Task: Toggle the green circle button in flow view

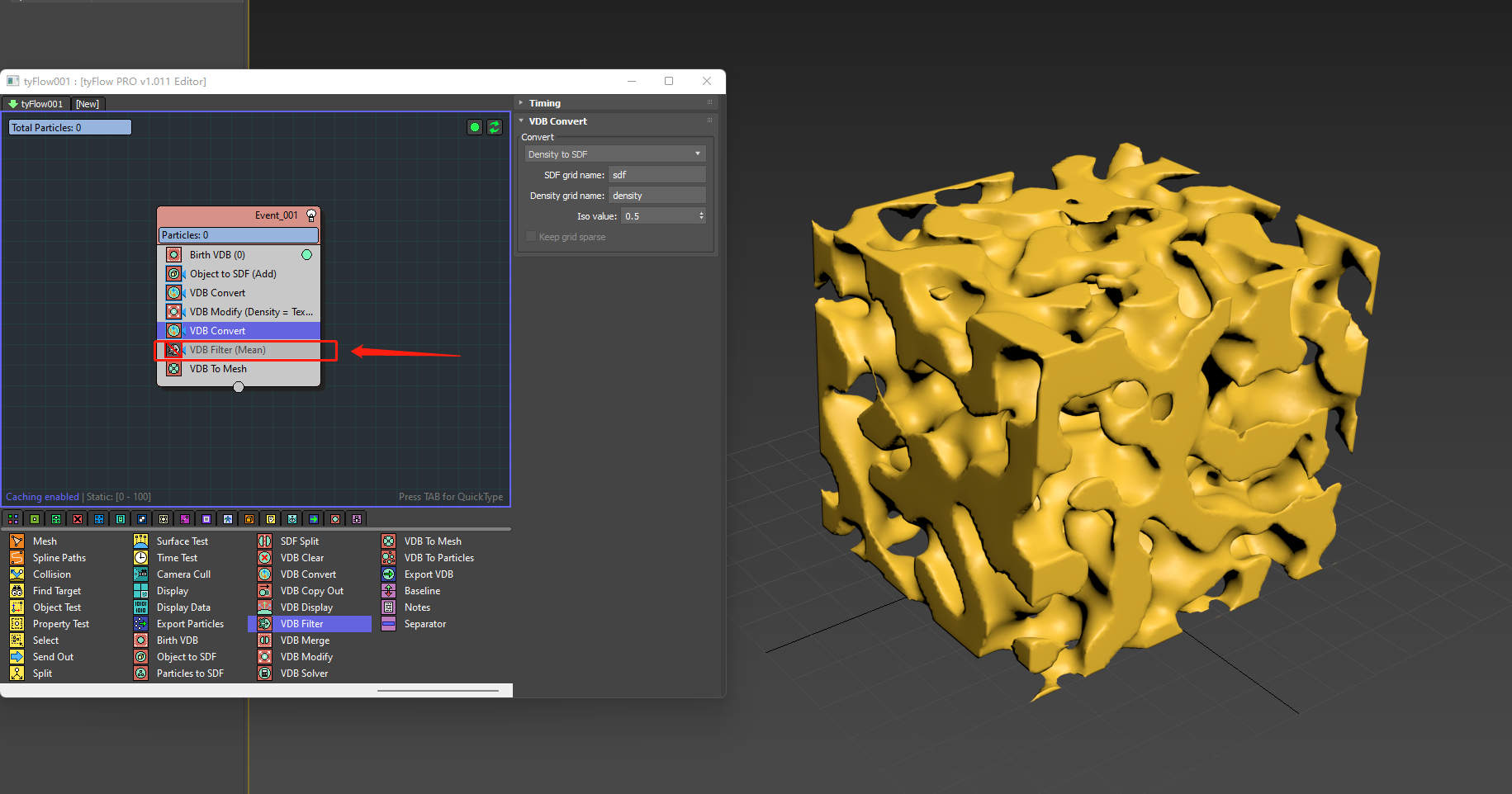Action: [474, 127]
